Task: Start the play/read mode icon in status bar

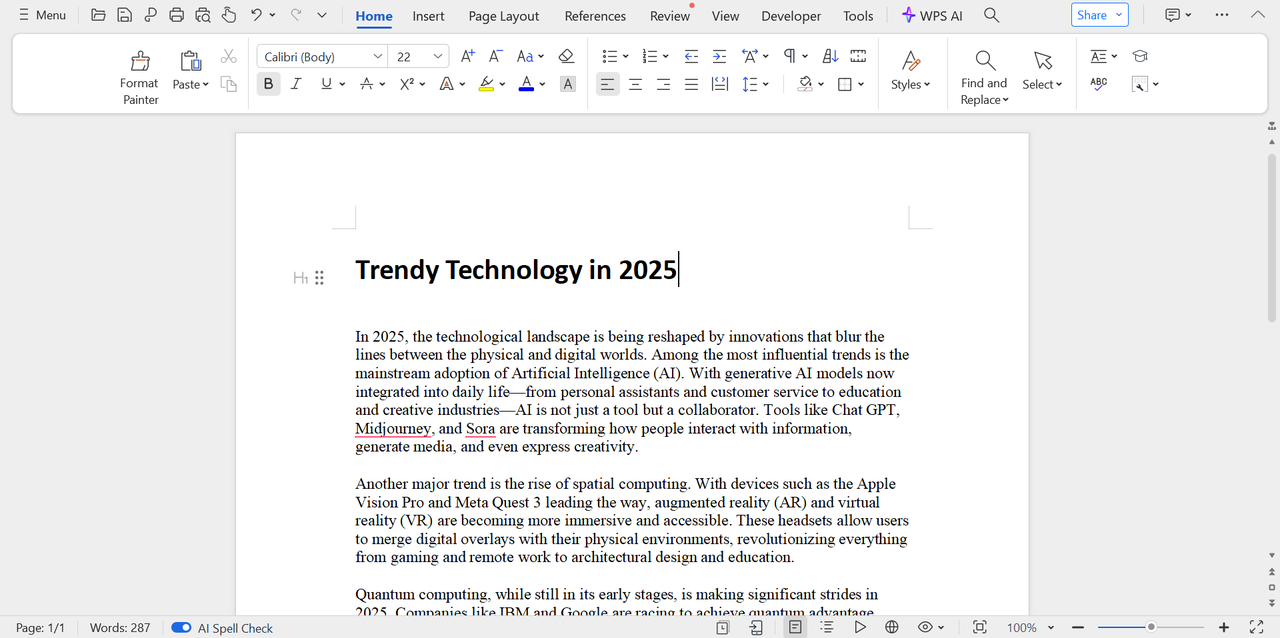Action: click(x=860, y=627)
